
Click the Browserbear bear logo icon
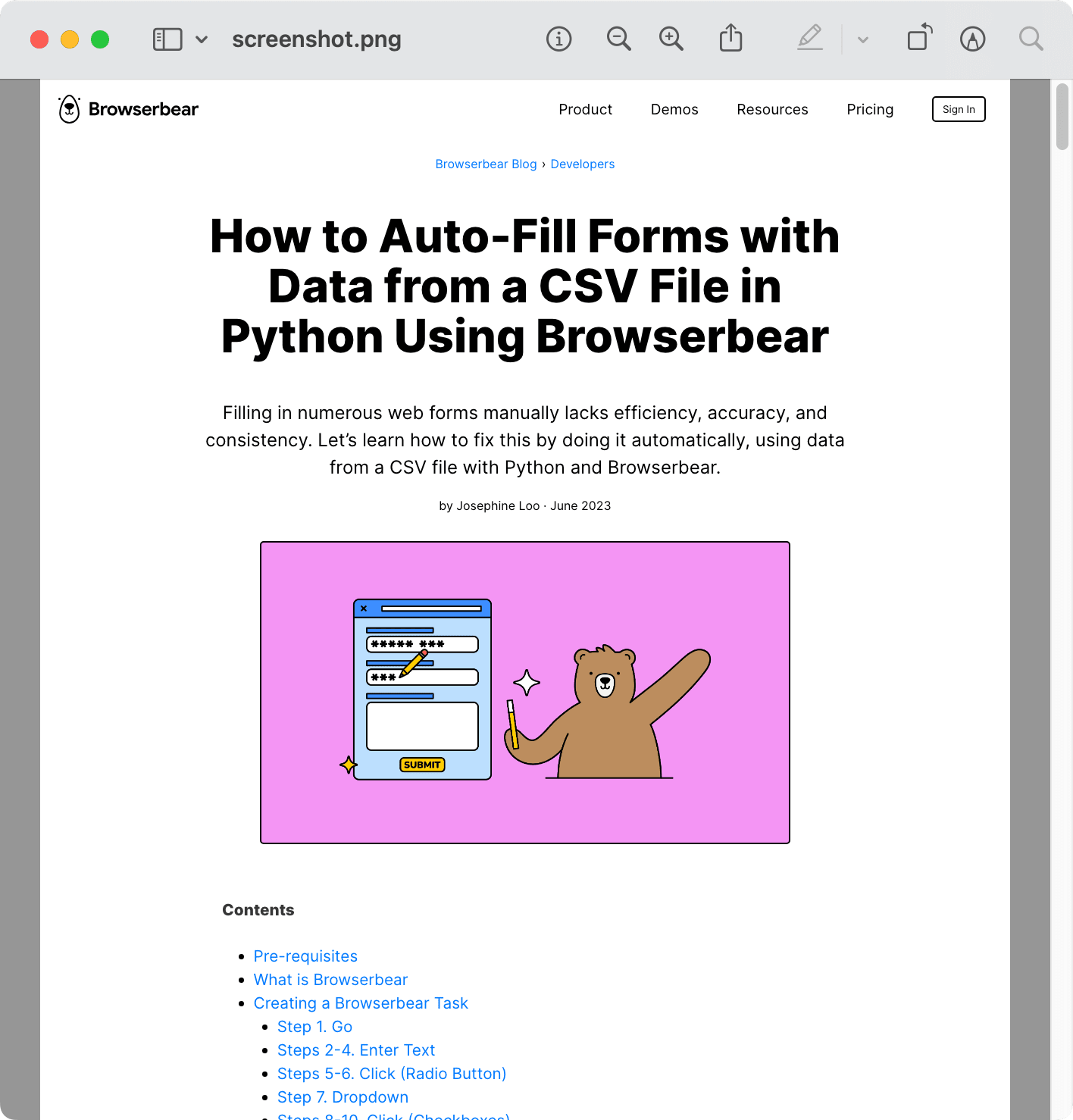tap(69, 109)
